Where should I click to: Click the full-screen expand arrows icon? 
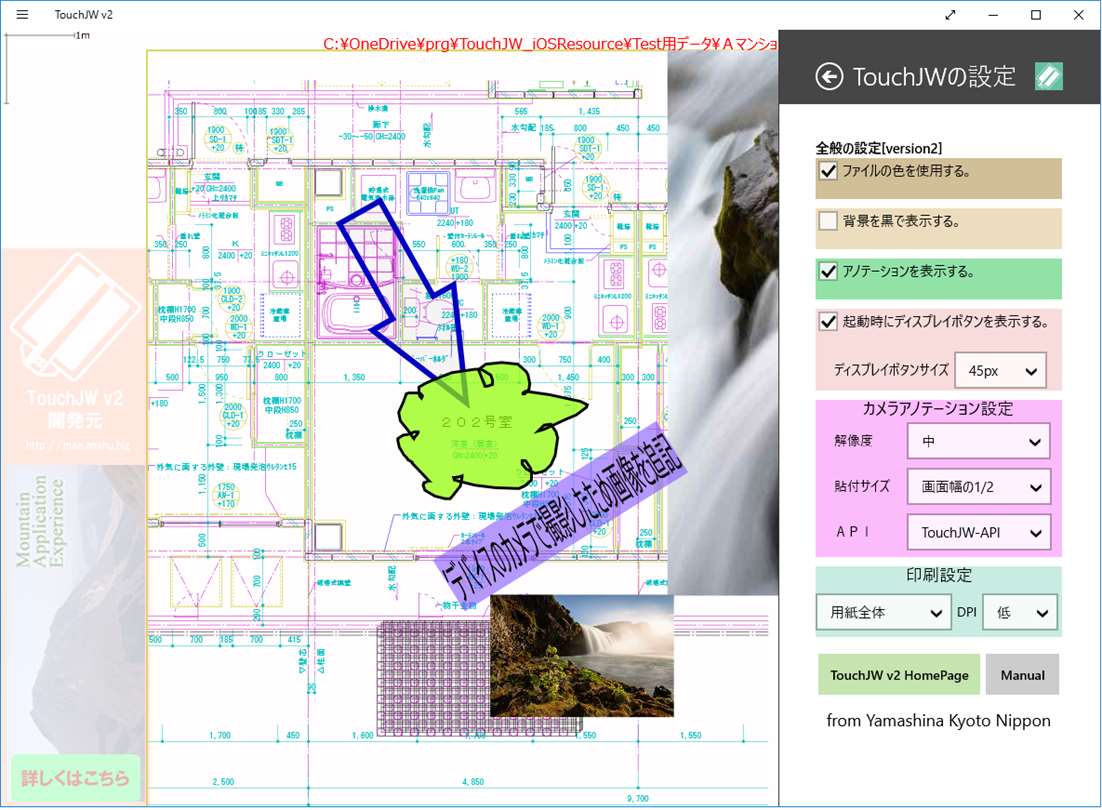[950, 14]
